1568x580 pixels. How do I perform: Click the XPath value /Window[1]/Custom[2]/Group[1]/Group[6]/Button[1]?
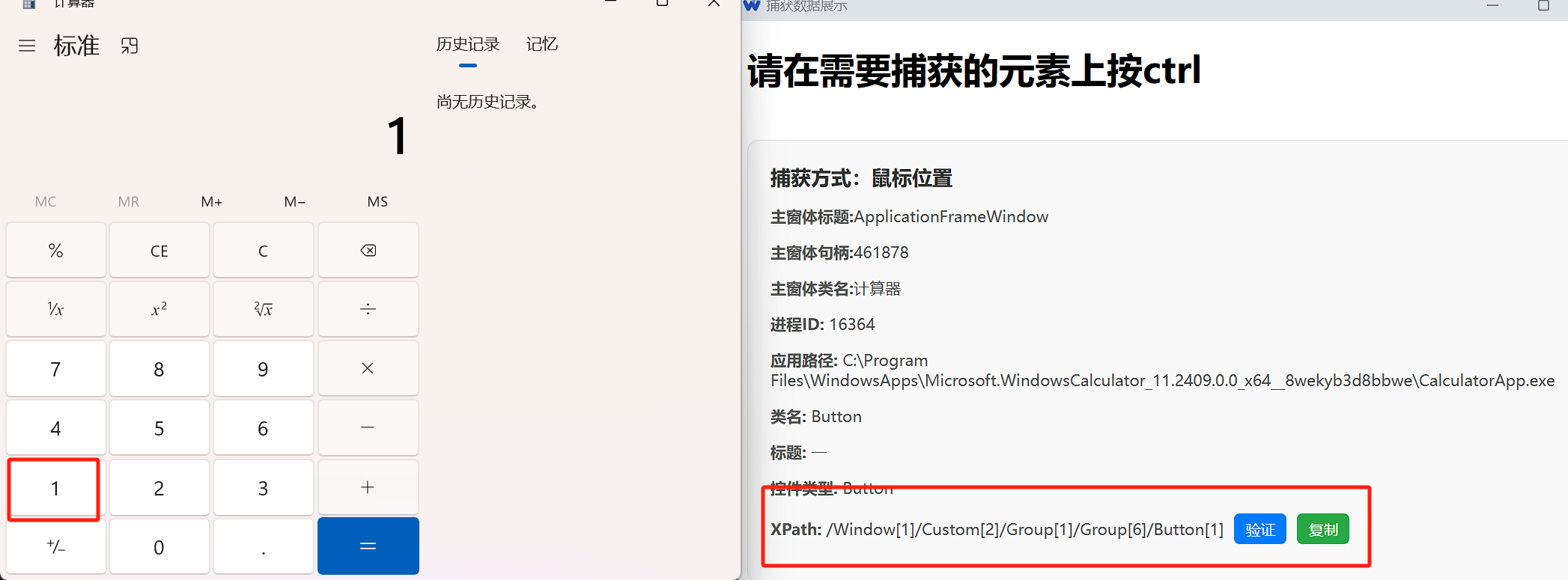pyautogui.click(x=1025, y=529)
